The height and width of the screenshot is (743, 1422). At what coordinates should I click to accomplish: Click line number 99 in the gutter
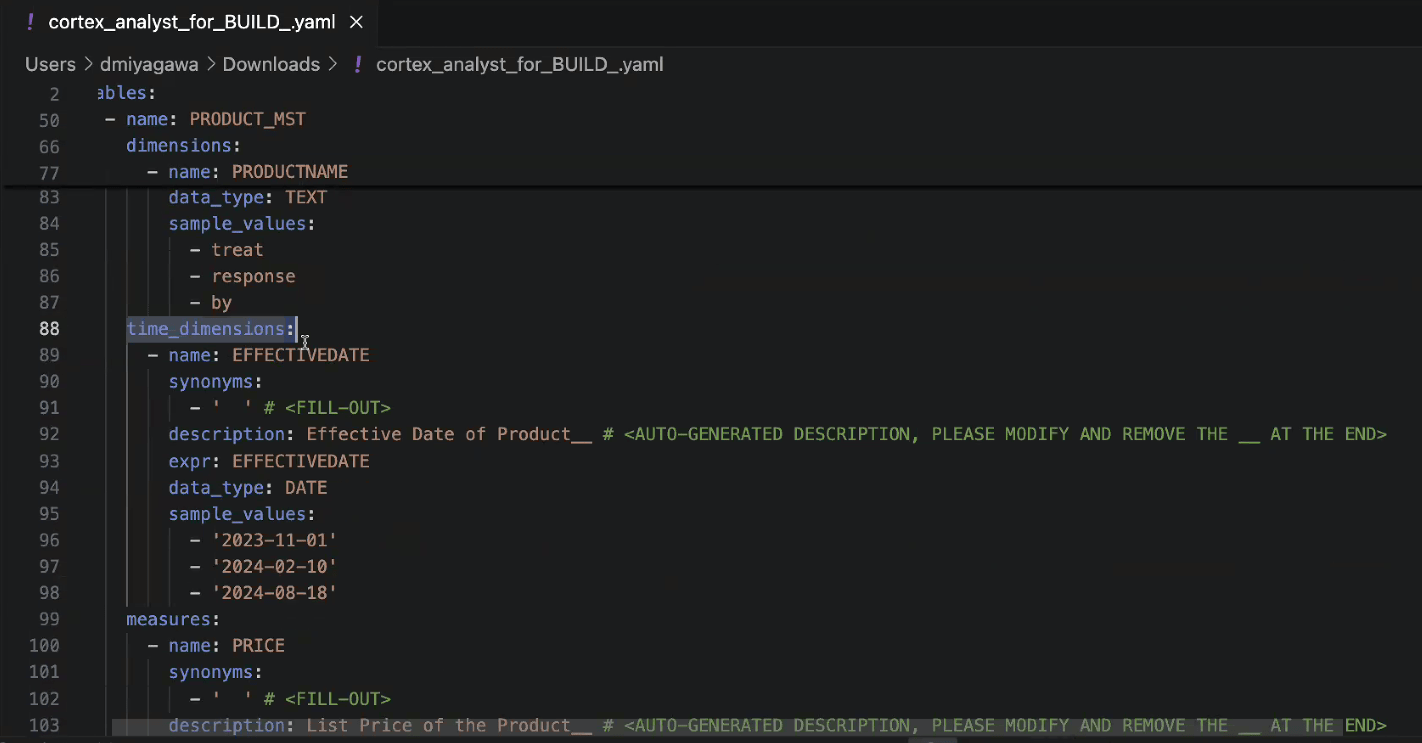point(49,619)
